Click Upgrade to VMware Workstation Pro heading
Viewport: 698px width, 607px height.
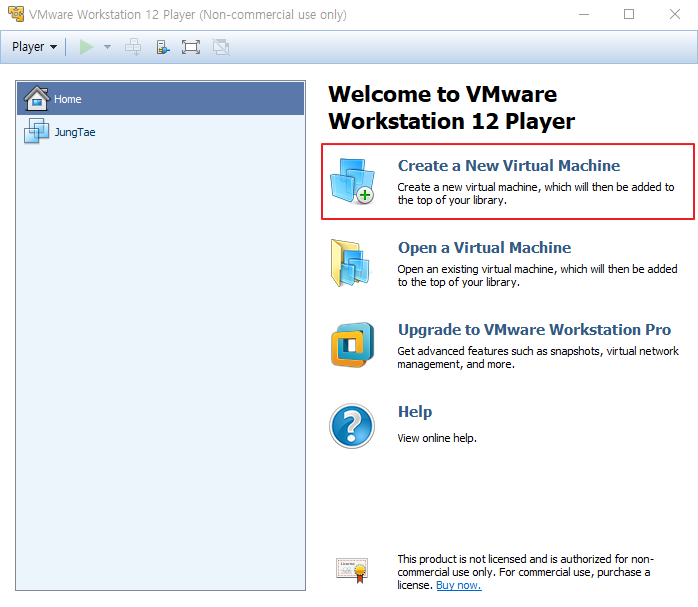point(534,330)
